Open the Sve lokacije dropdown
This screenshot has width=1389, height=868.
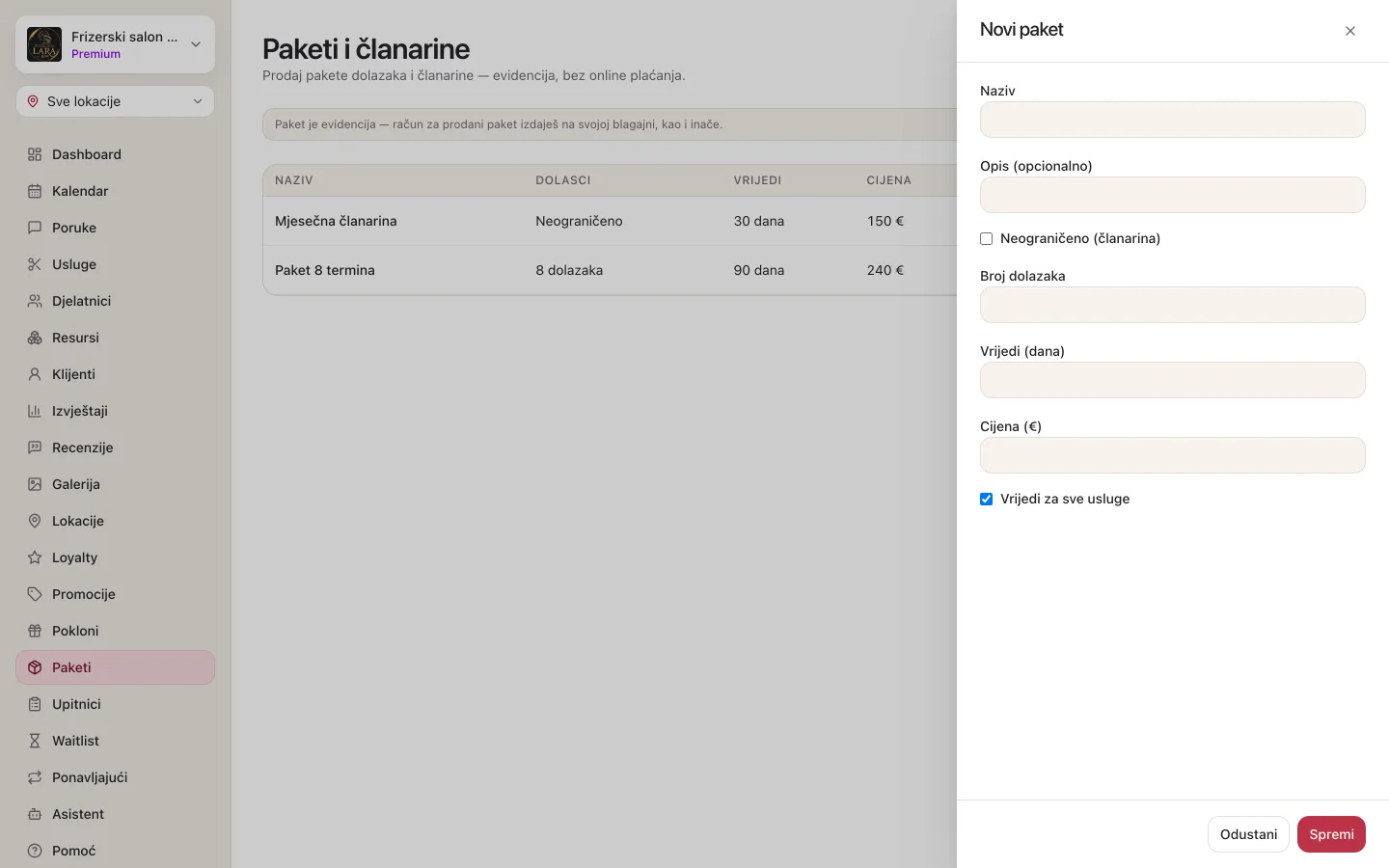(115, 101)
